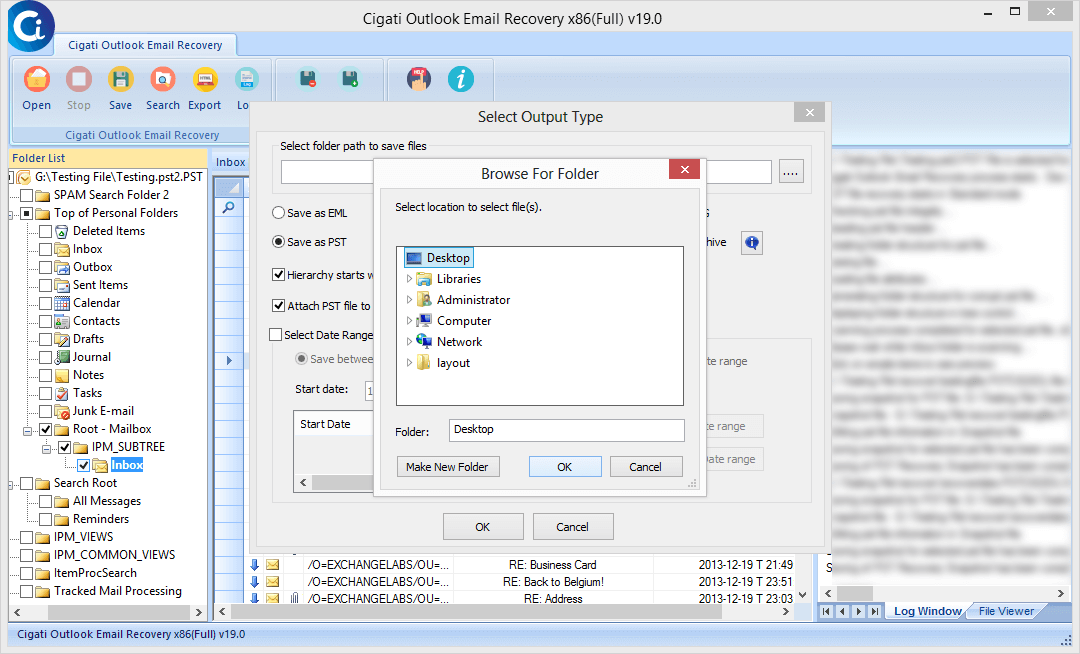Expand the Search Root tree node
Image resolution: width=1080 pixels, height=654 pixels.
tap(12, 485)
